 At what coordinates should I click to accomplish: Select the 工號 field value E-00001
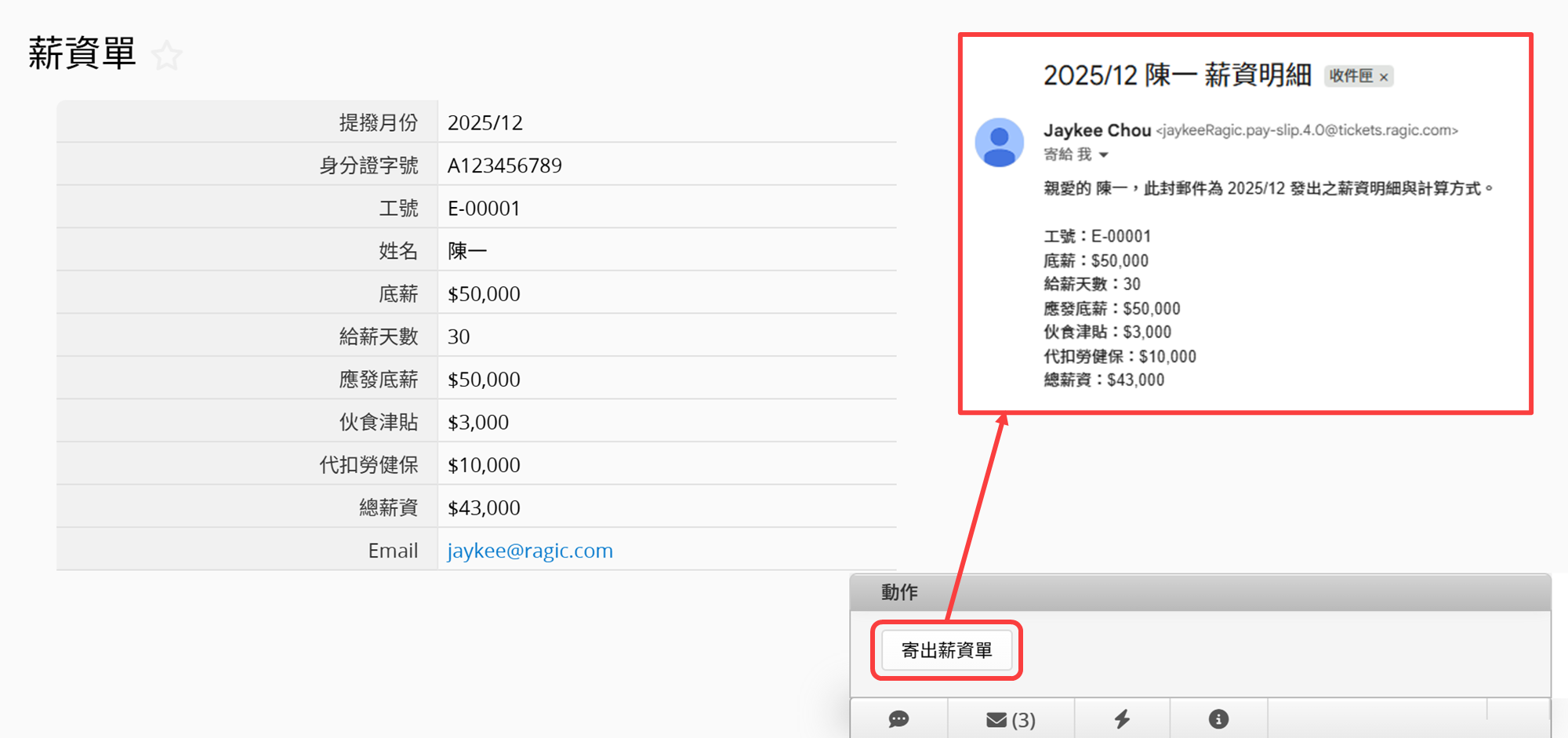click(x=484, y=209)
